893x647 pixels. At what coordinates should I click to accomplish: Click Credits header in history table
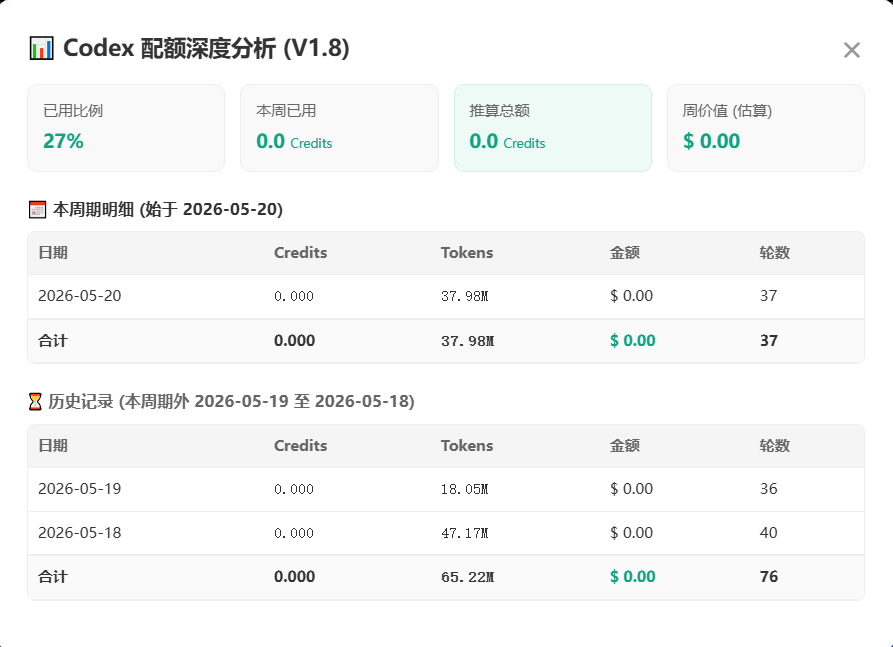(301, 446)
